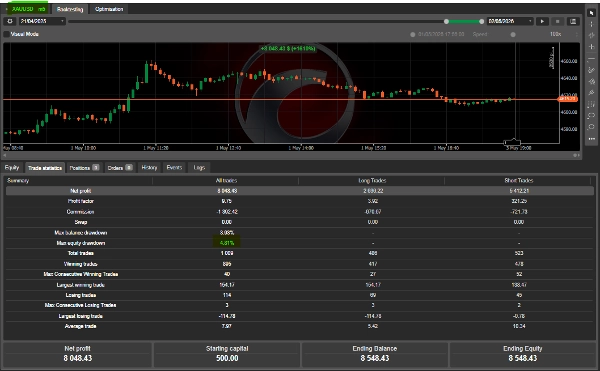Enable the Visual Mode checkbox
600x371 pixels.
point(7,34)
